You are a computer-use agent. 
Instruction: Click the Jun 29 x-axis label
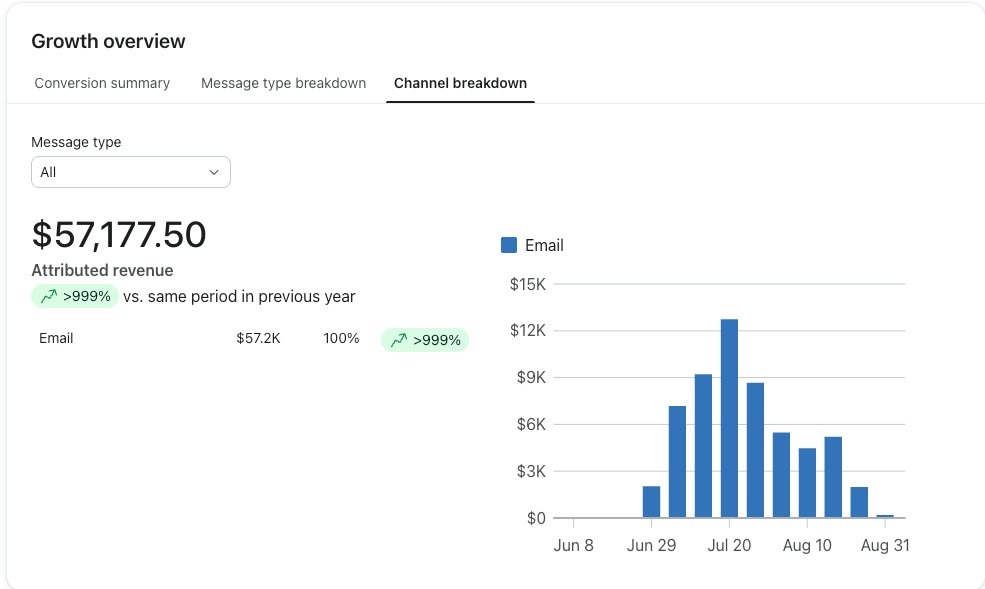pos(651,545)
